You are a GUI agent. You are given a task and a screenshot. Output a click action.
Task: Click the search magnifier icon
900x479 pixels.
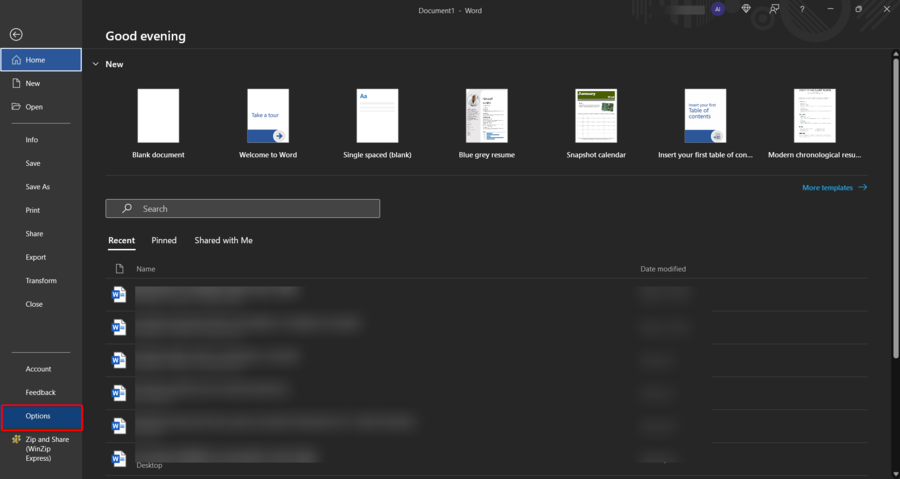point(127,208)
